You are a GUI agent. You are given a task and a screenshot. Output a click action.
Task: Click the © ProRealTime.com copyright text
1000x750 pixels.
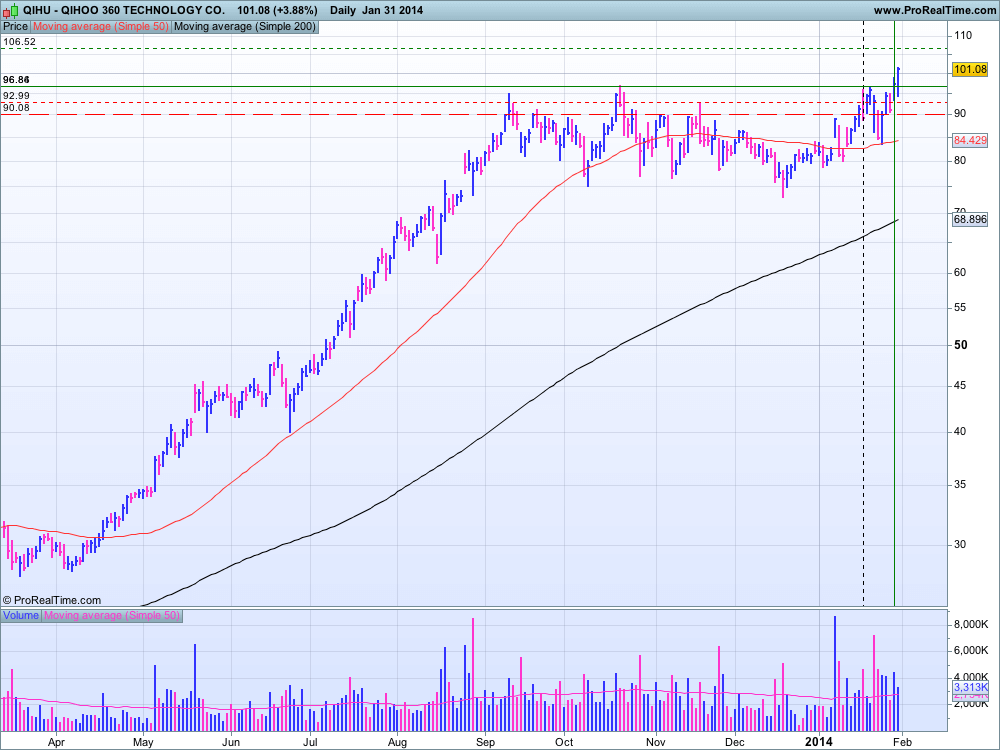click(52, 600)
